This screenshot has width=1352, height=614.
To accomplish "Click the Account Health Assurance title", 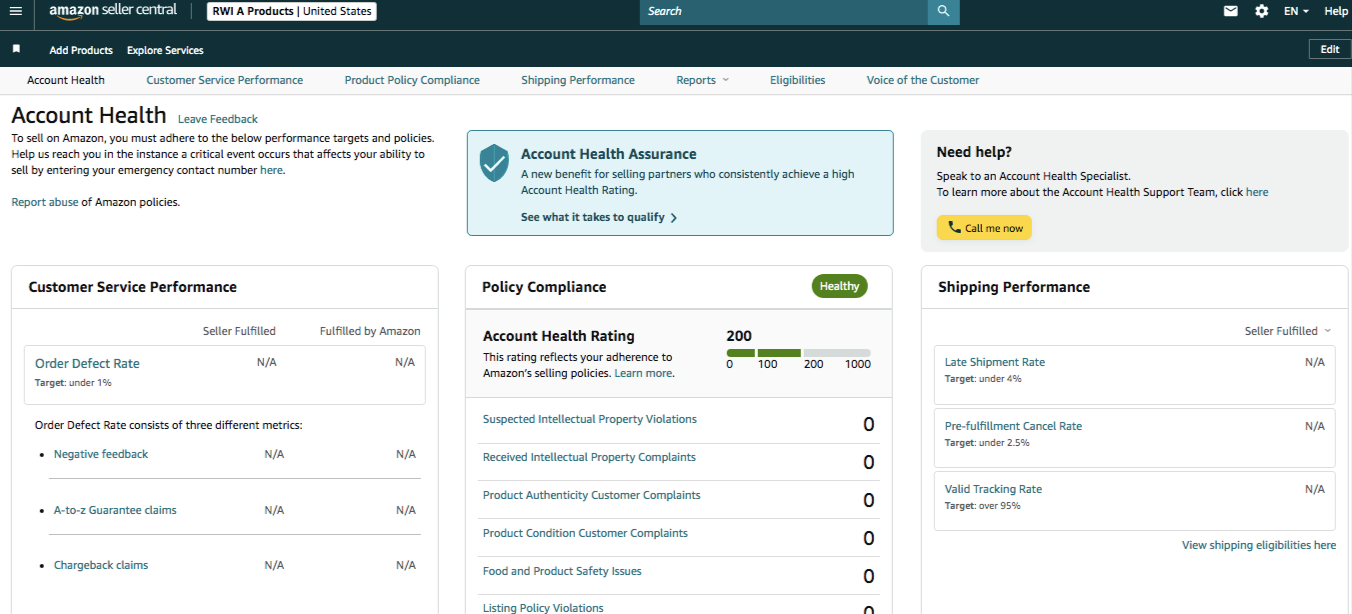I will (x=609, y=154).
